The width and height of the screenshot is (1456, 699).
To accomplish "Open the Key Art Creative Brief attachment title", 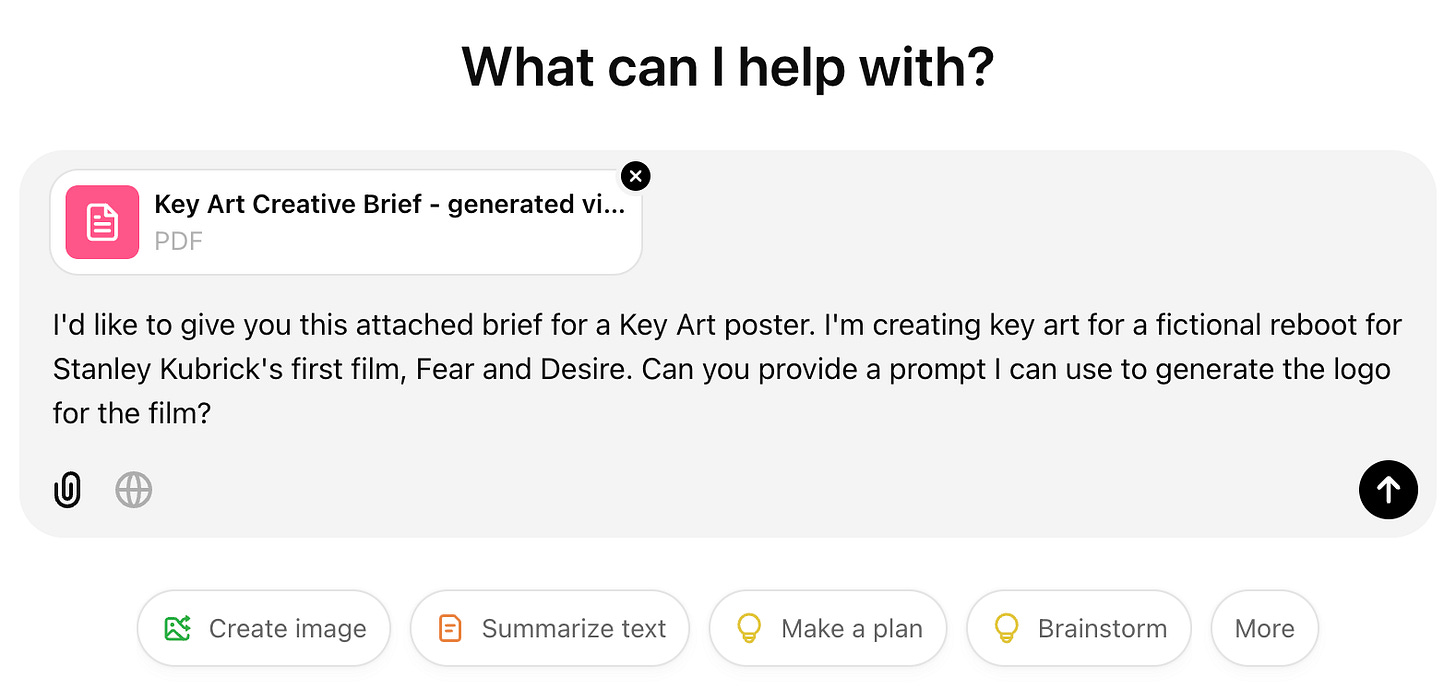I will [389, 205].
